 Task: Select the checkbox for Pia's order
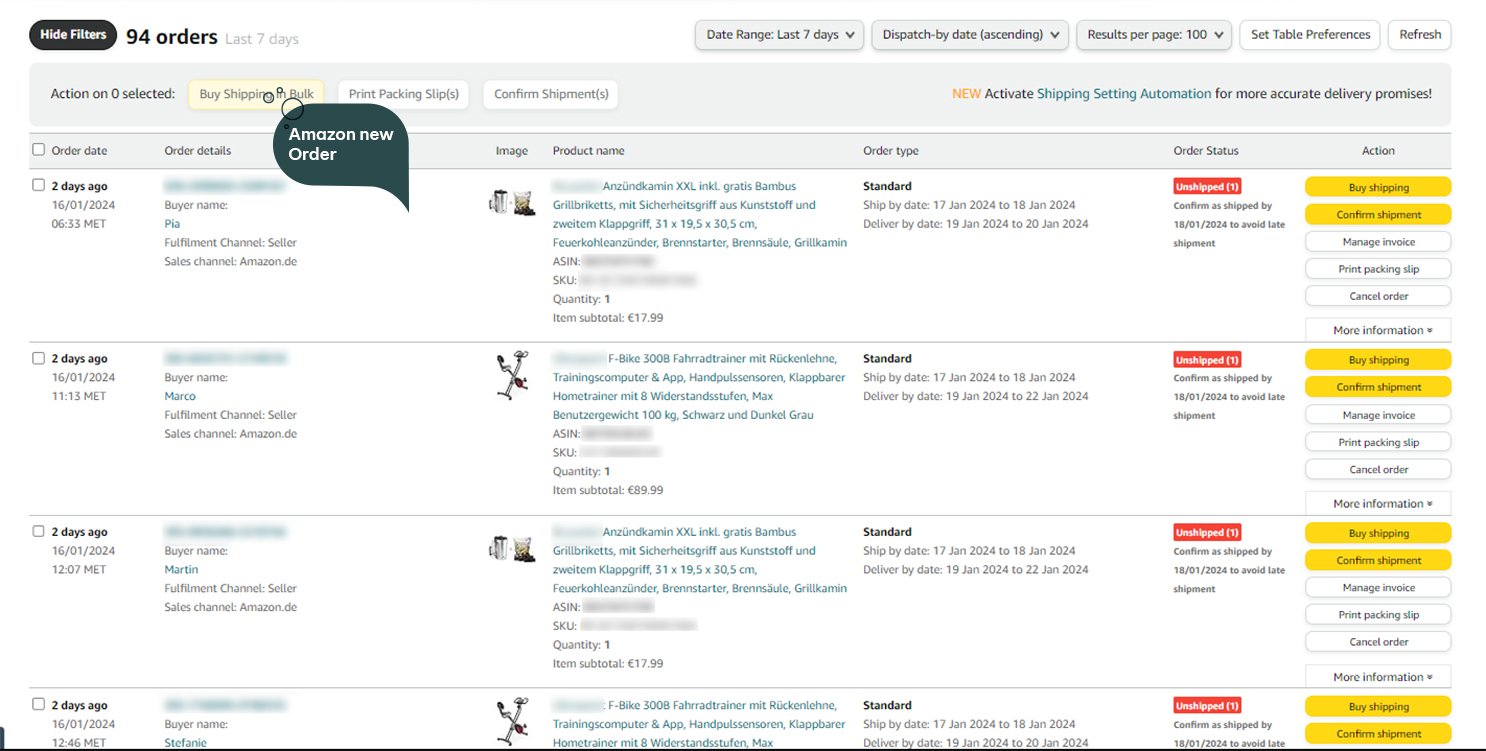tap(39, 185)
